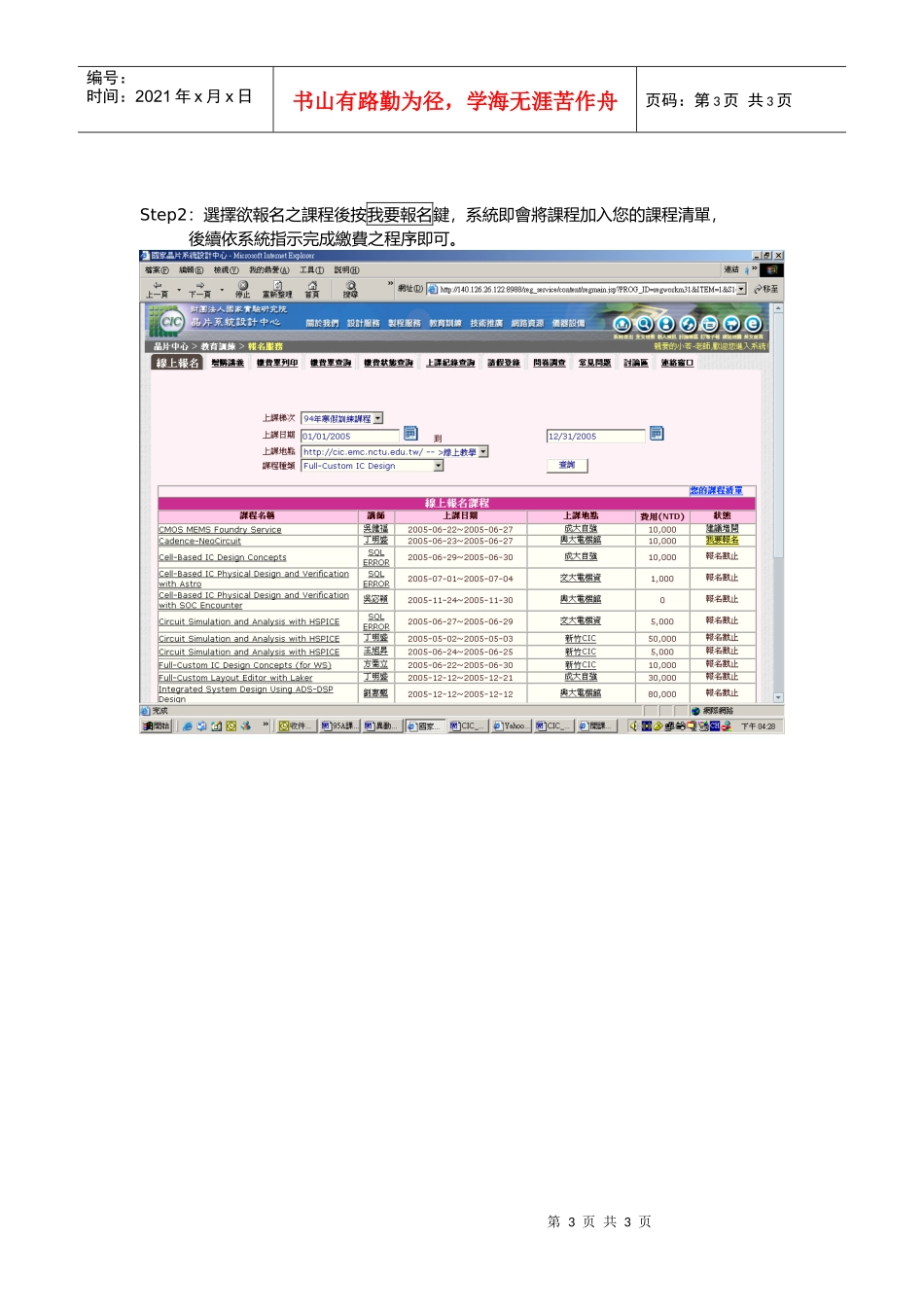Open the end-date calendar picker icon

[x=657, y=434]
